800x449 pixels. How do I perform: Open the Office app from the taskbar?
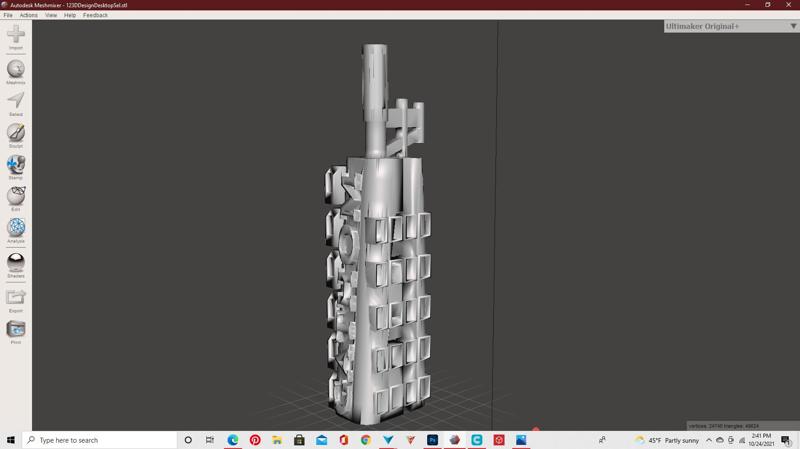coord(343,440)
